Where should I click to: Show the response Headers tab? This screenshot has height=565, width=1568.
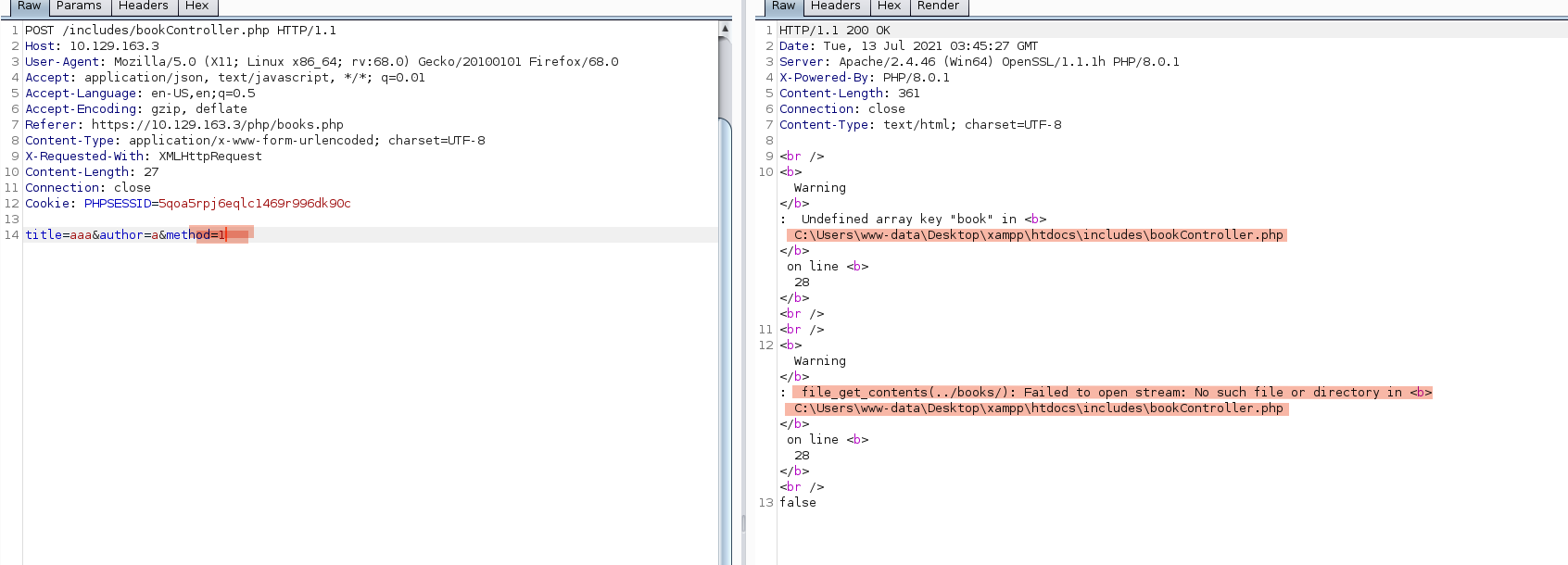coord(835,6)
